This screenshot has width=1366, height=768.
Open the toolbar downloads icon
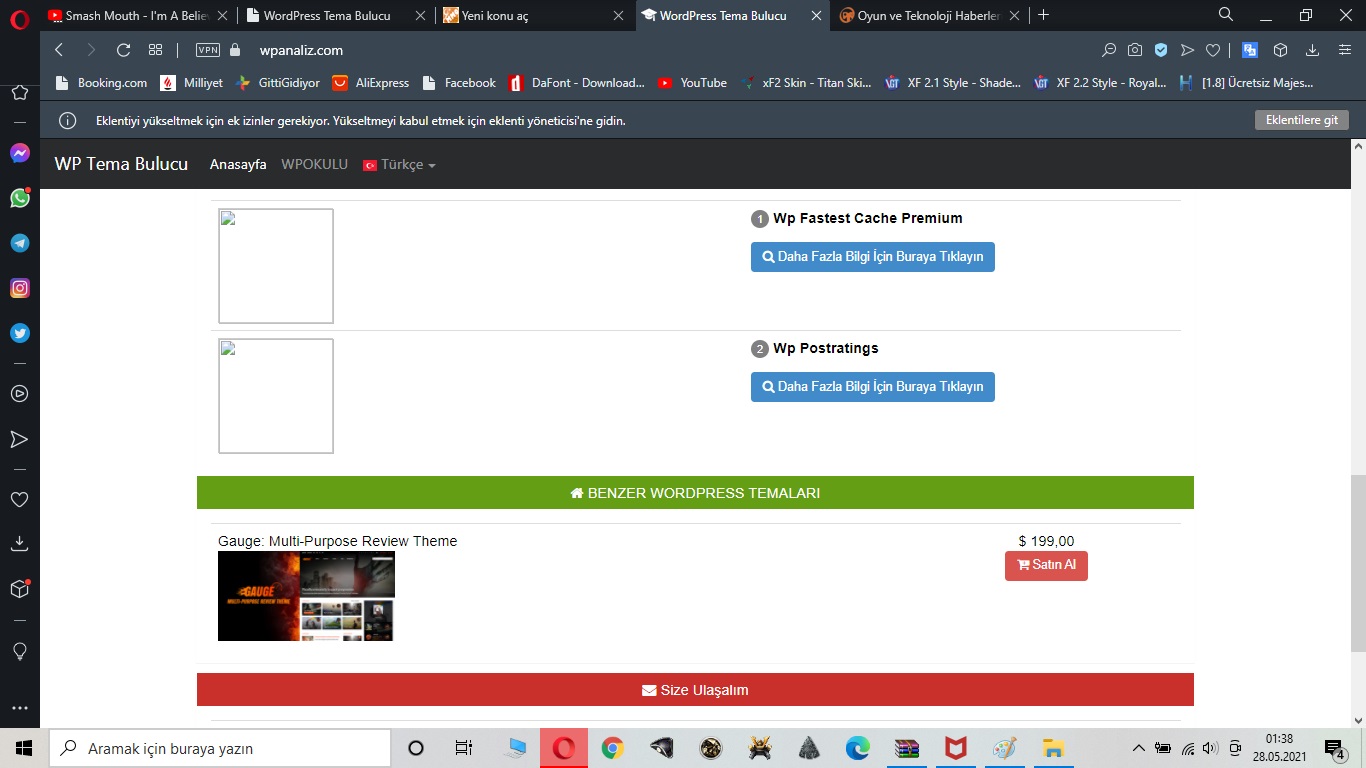(1312, 50)
